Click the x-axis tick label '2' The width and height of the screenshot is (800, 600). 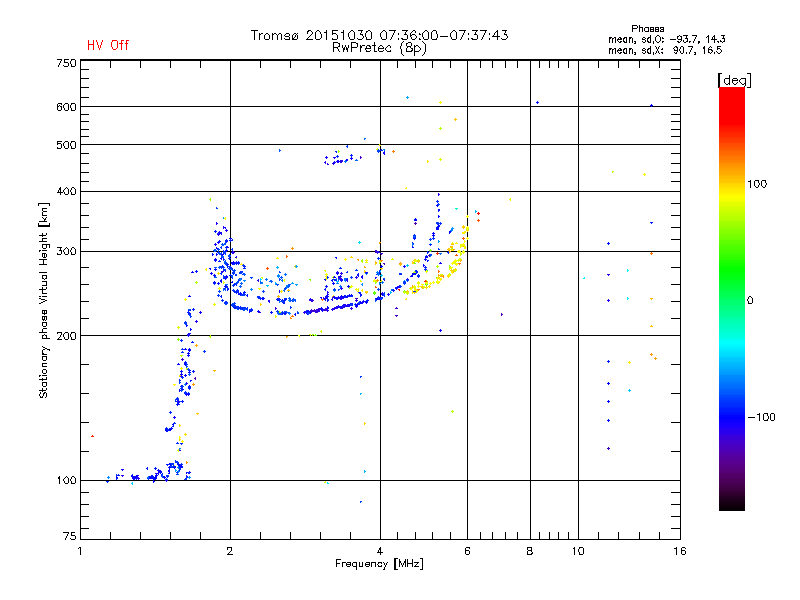click(230, 551)
